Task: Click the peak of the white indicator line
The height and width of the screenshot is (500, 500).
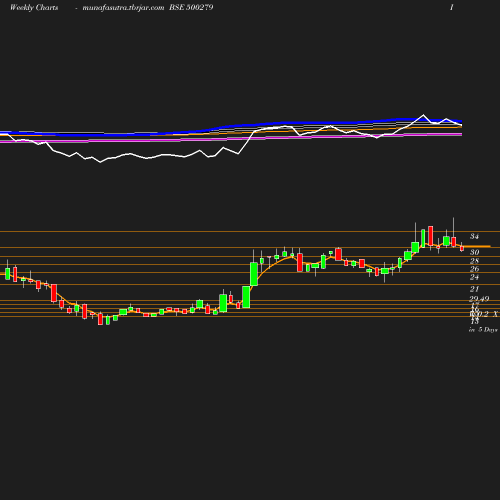Action: click(x=424, y=115)
